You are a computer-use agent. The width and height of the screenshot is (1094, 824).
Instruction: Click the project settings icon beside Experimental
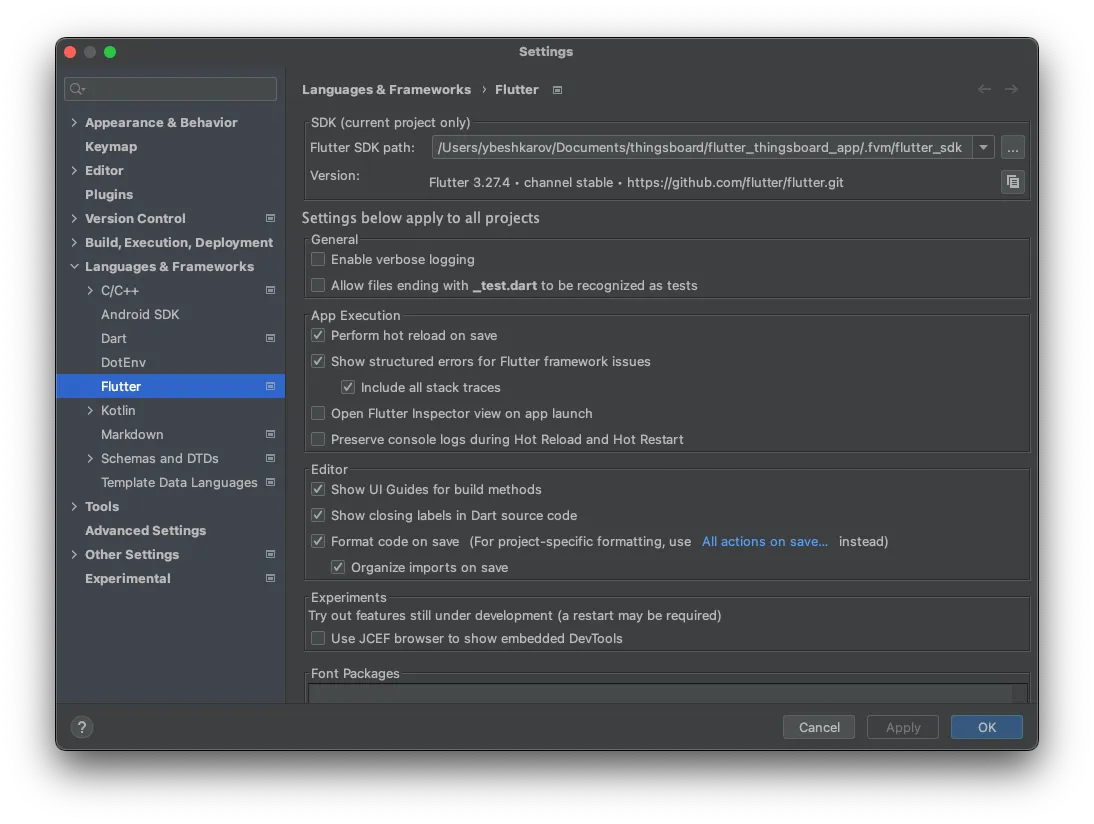tap(270, 578)
